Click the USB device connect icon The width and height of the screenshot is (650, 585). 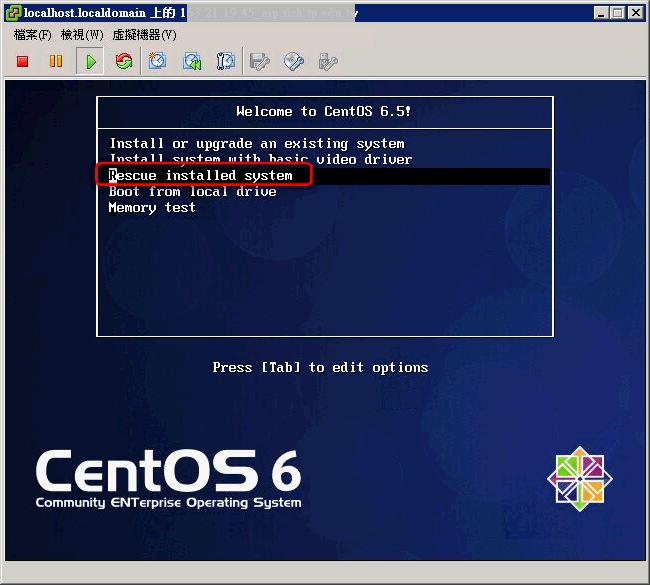[x=328, y=62]
